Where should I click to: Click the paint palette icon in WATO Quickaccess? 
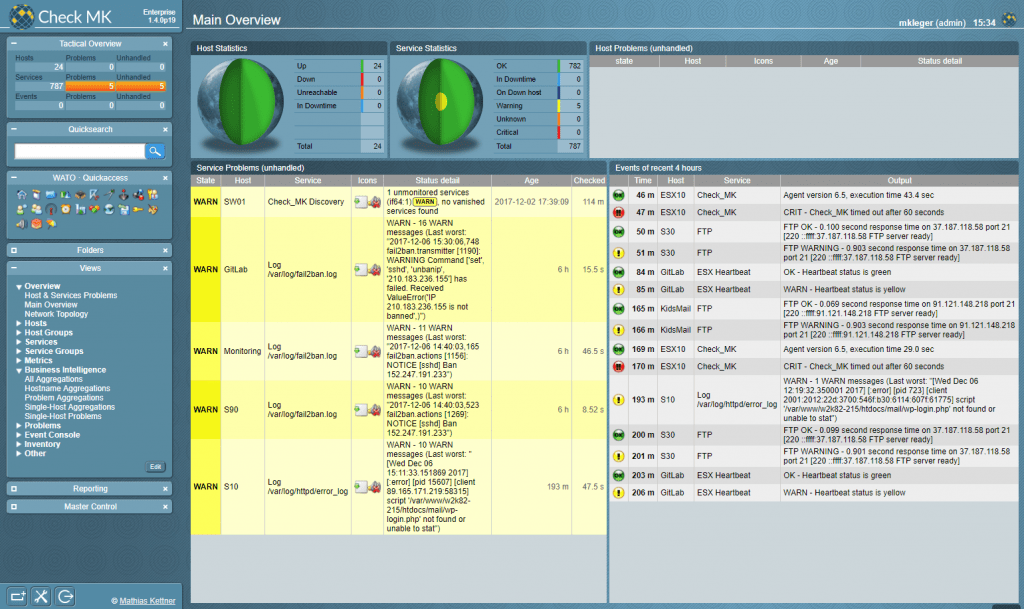click(152, 210)
